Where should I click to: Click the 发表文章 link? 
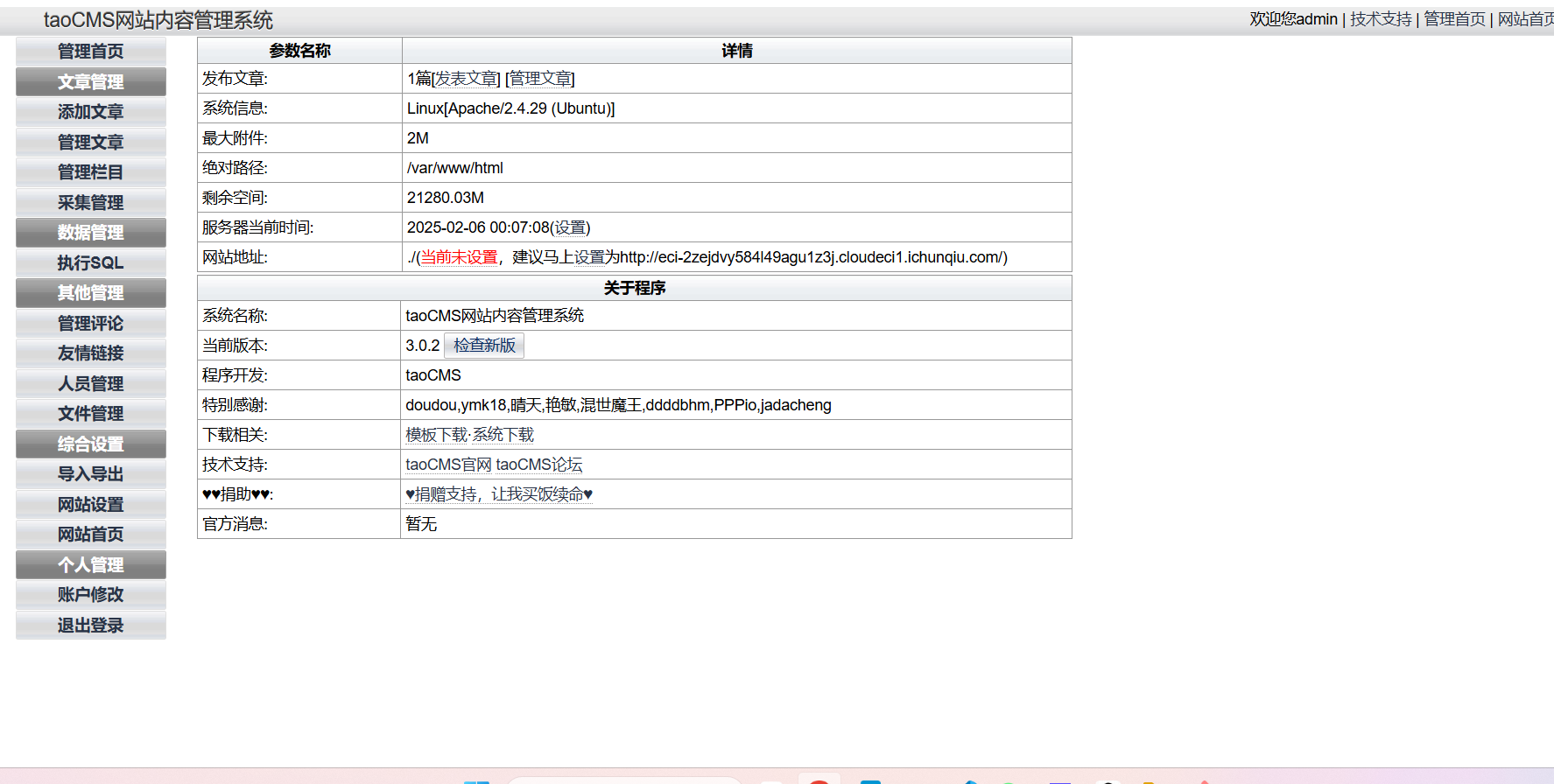(467, 79)
